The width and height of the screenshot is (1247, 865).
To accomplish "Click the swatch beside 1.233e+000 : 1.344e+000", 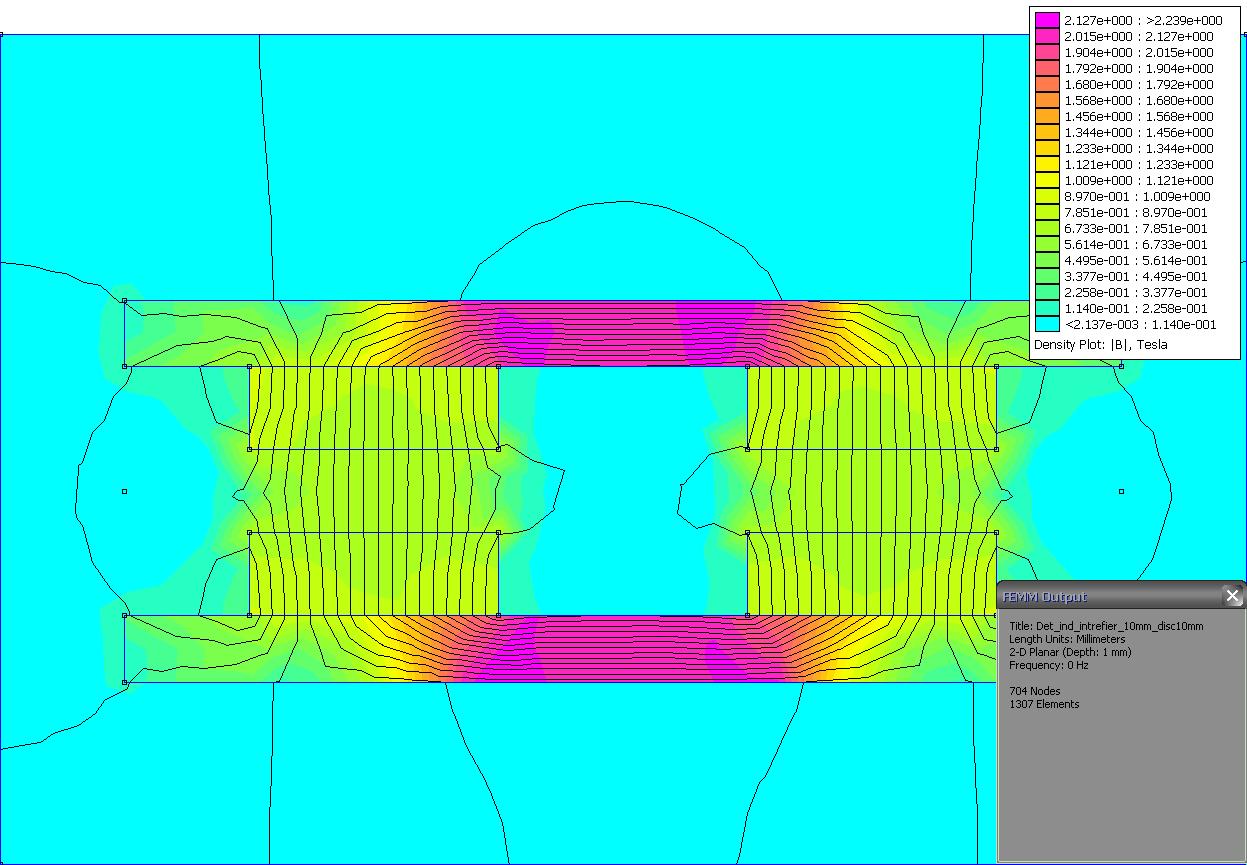I will click(1047, 148).
